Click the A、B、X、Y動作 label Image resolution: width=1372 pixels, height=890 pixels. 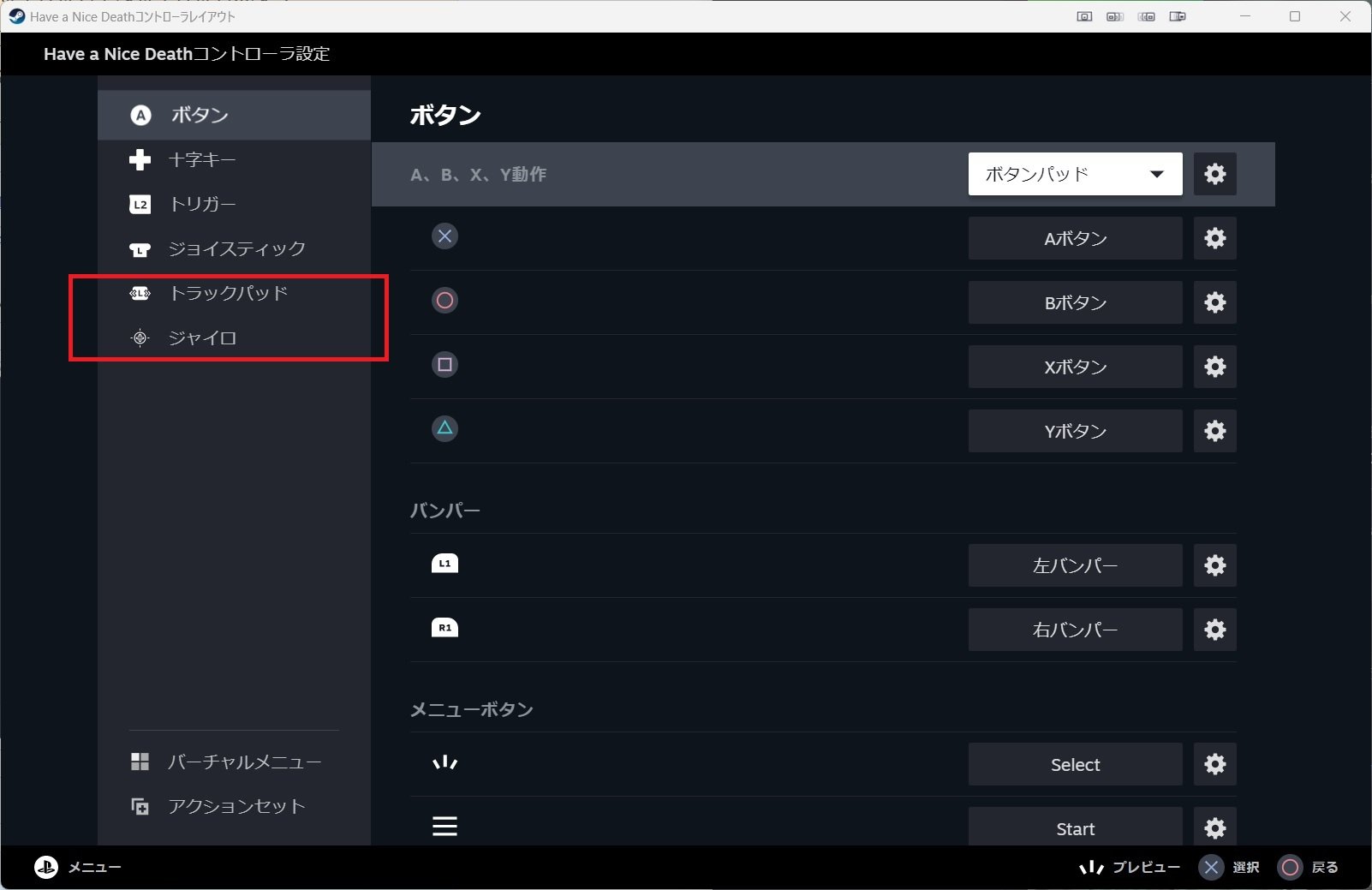[x=479, y=174]
